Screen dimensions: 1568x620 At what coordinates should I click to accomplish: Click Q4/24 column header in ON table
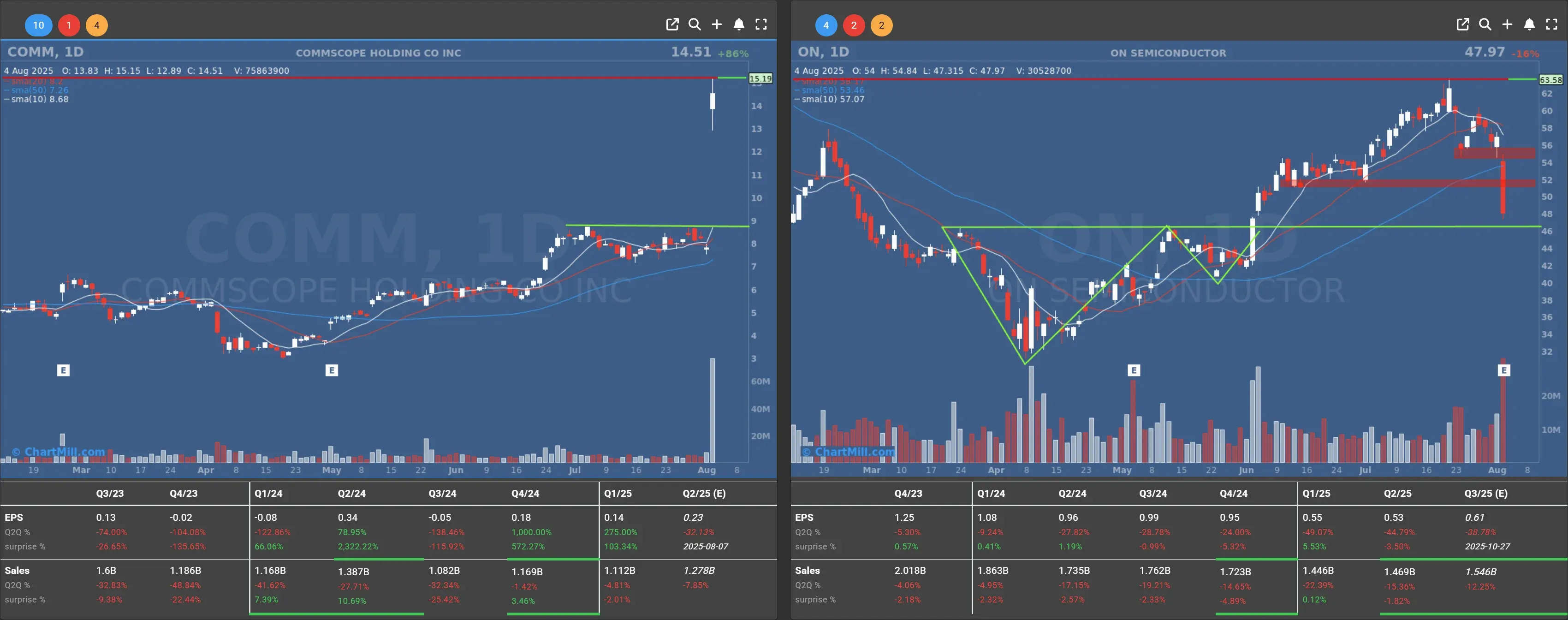click(1233, 493)
